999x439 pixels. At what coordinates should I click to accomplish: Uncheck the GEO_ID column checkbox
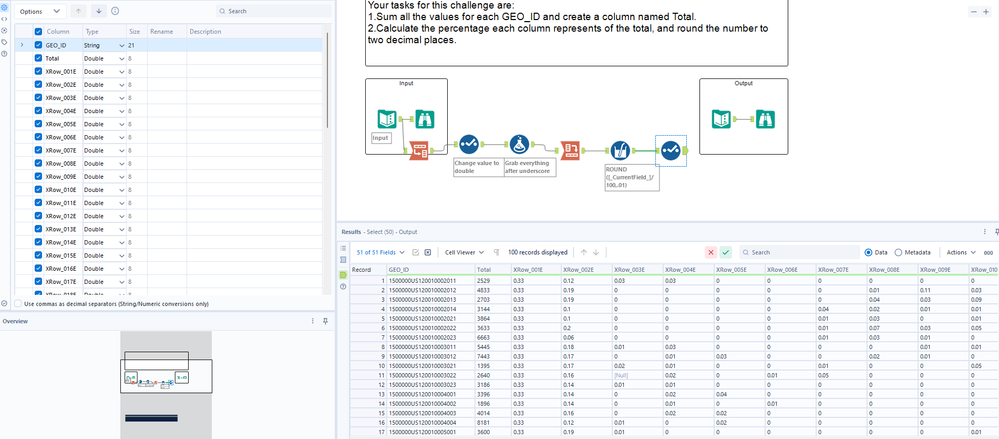pos(38,45)
